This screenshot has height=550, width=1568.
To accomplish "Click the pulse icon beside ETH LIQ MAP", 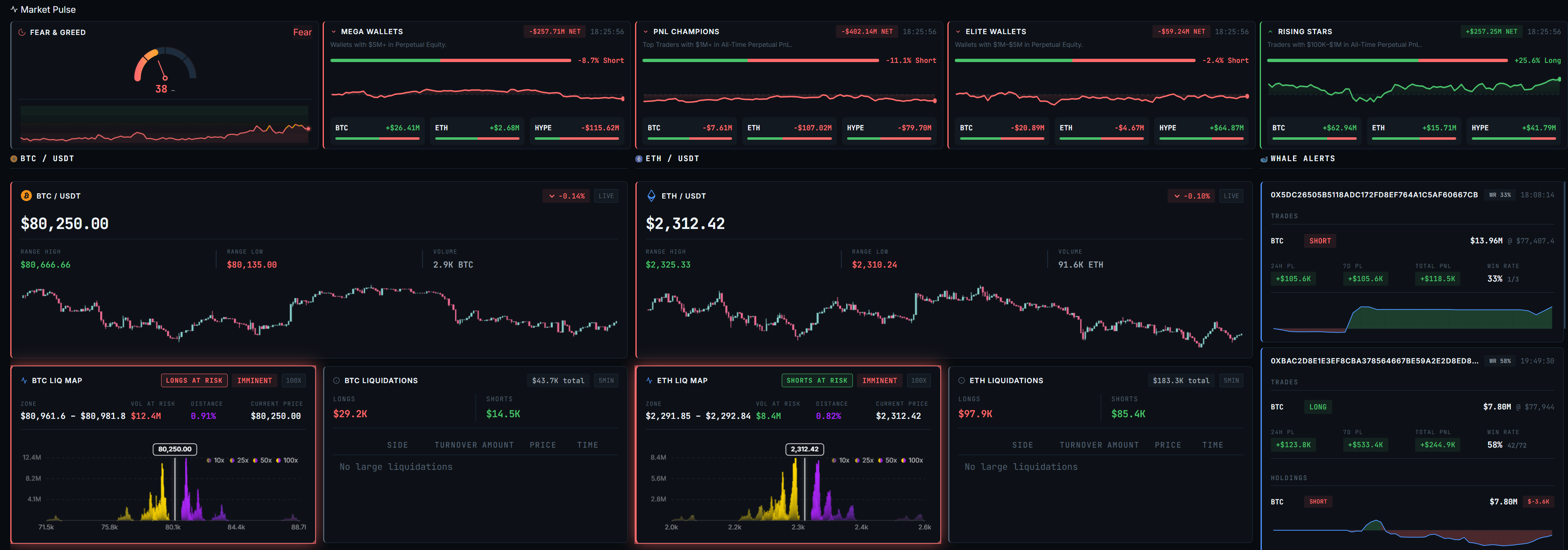I will [x=649, y=380].
